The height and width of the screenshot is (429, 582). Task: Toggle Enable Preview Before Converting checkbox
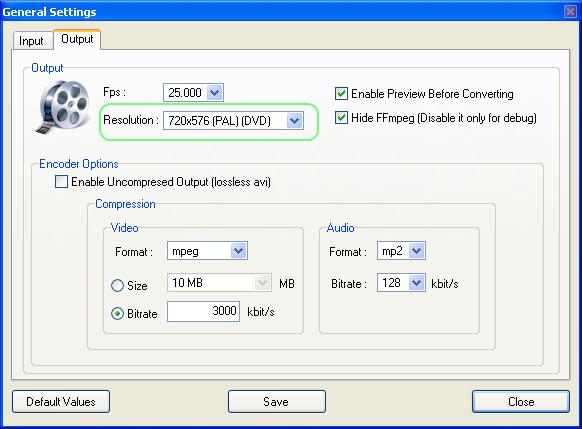[341, 94]
